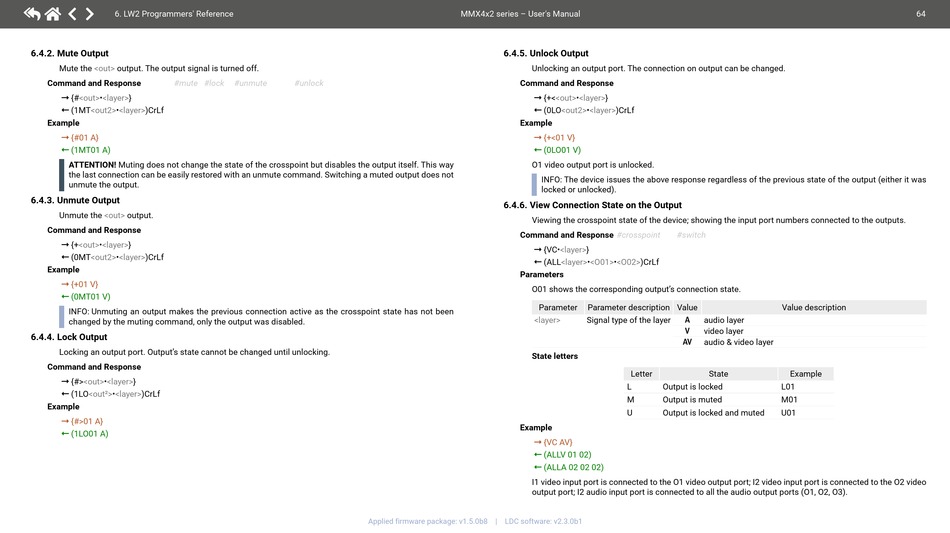Follow the #unlock tag link
The height and width of the screenshot is (533, 950).
(x=309, y=83)
